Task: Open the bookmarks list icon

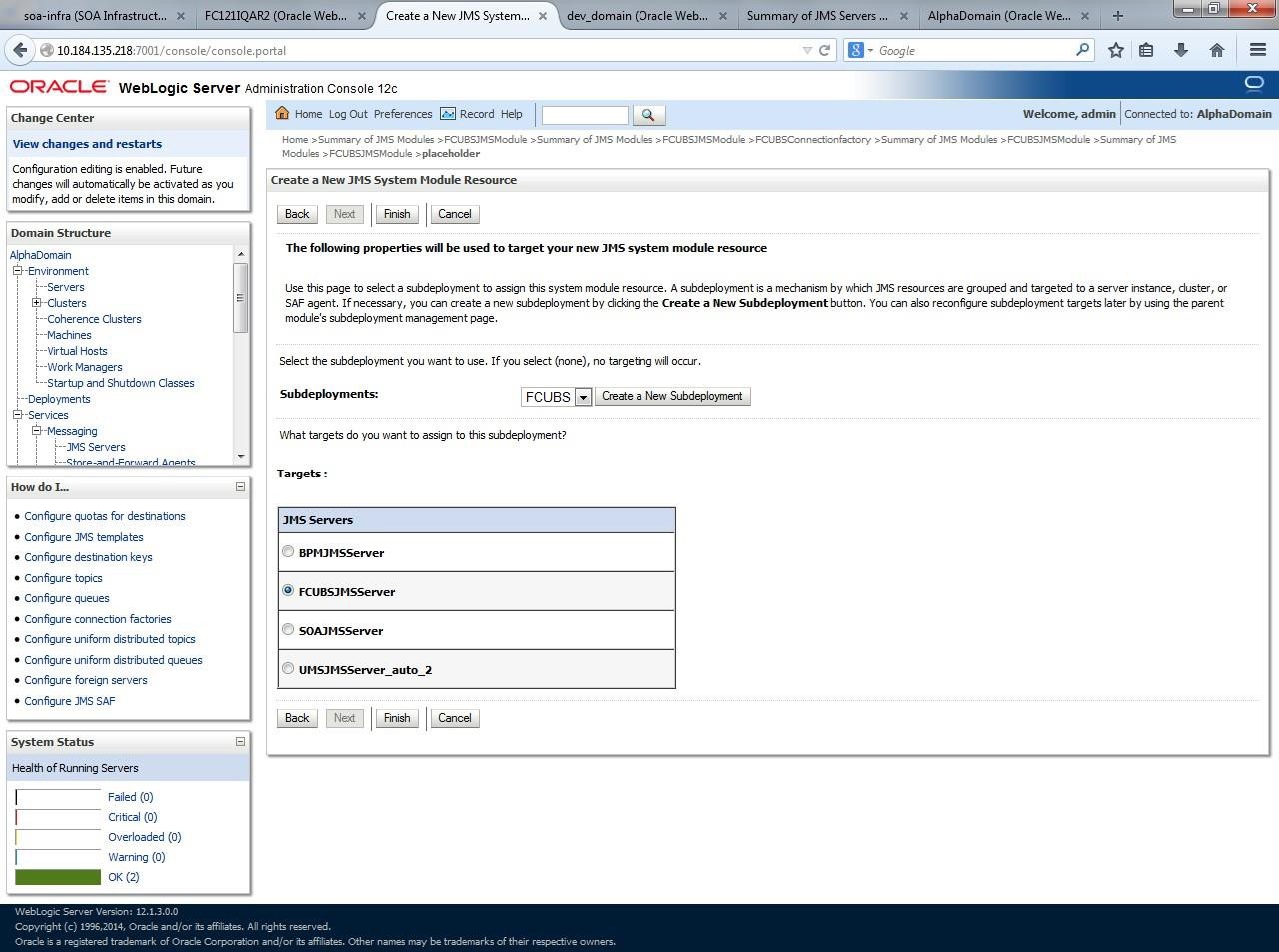Action: coord(1146,50)
